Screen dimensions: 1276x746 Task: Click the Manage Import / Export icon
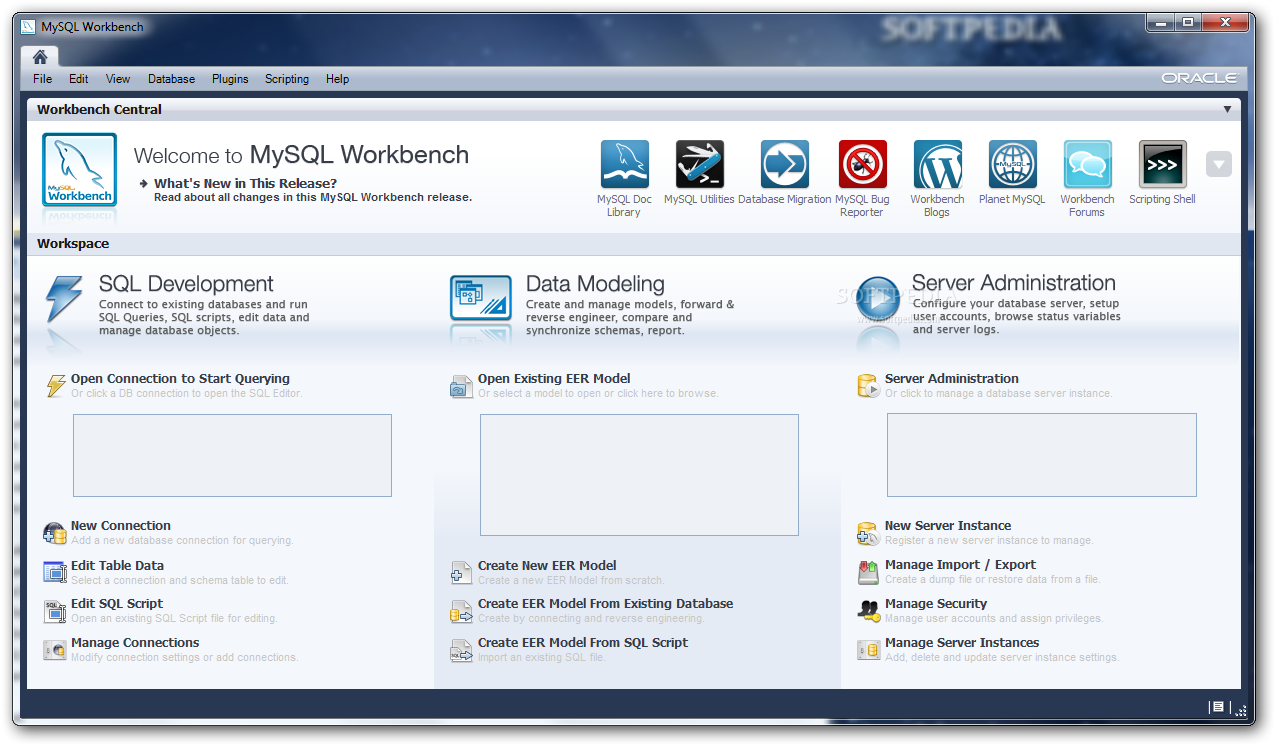868,572
